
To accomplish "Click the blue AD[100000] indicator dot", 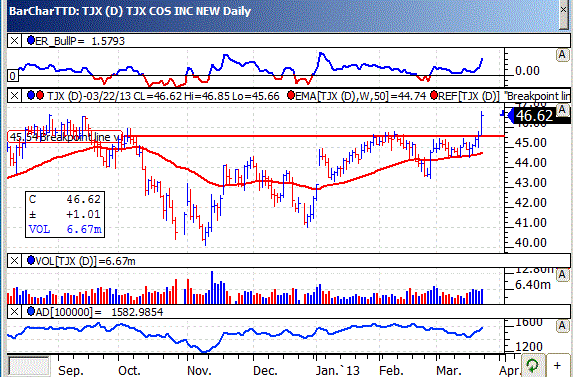I will pyautogui.click(x=31, y=311).
